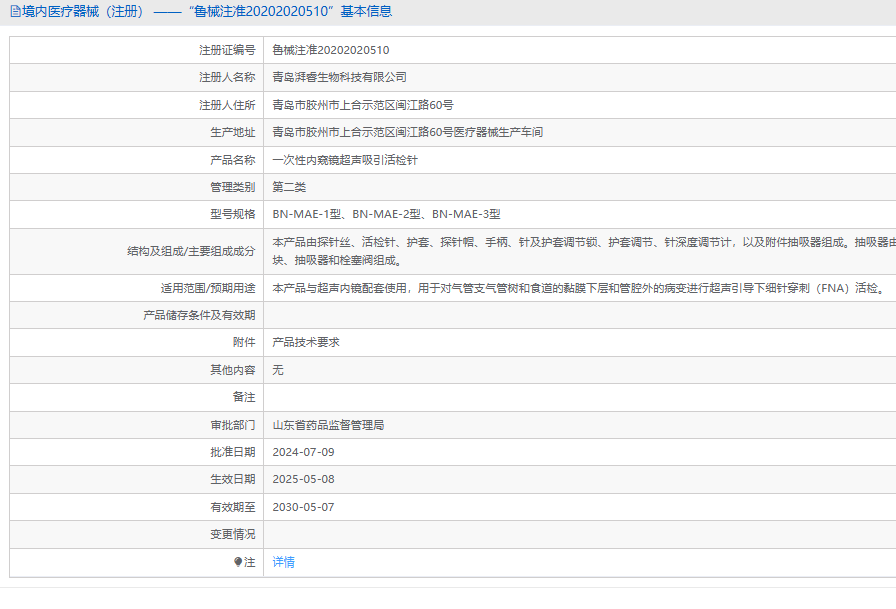Click the approval department 山东省药品监督管理局
The height and width of the screenshot is (609, 896).
(x=328, y=425)
